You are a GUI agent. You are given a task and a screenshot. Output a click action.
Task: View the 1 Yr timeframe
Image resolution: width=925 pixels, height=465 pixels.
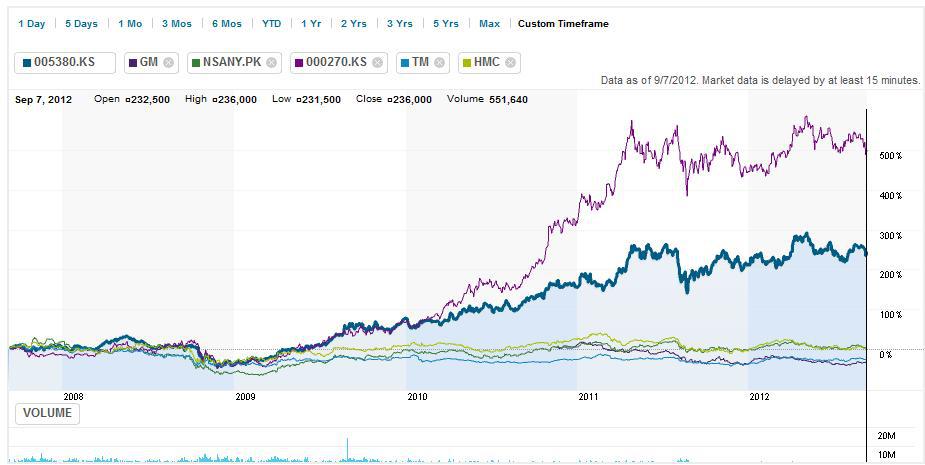coord(311,23)
